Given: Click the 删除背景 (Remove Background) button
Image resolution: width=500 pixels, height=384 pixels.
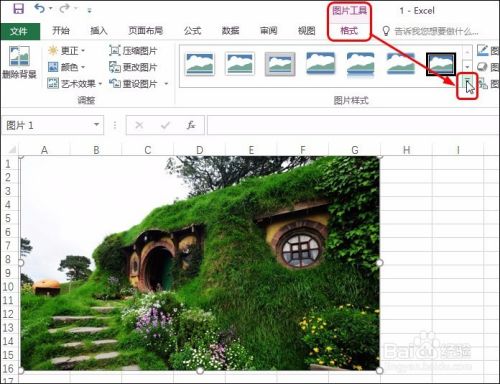Looking at the screenshot, I should [19, 62].
